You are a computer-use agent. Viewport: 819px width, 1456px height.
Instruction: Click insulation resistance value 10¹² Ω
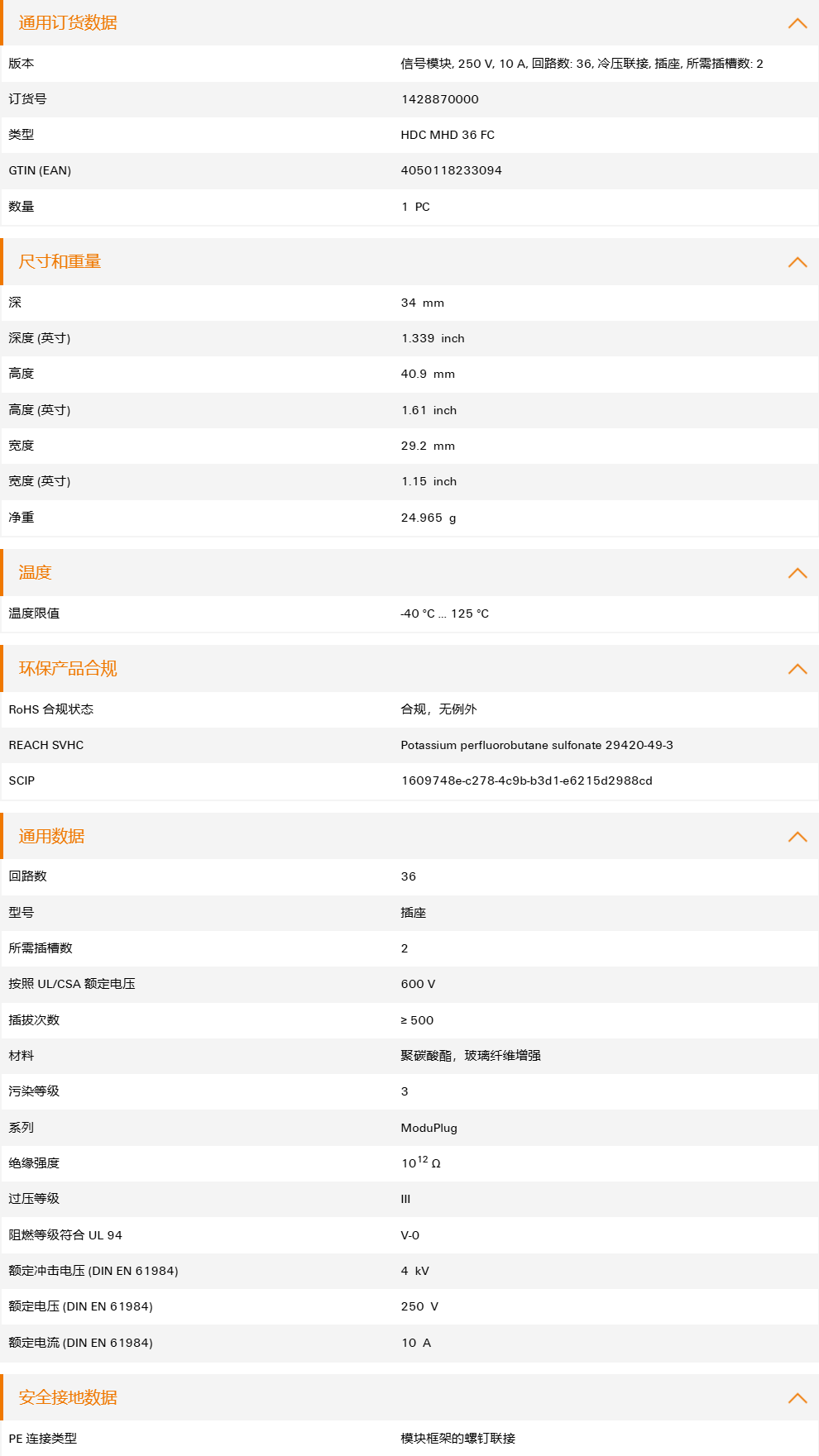tap(421, 1162)
